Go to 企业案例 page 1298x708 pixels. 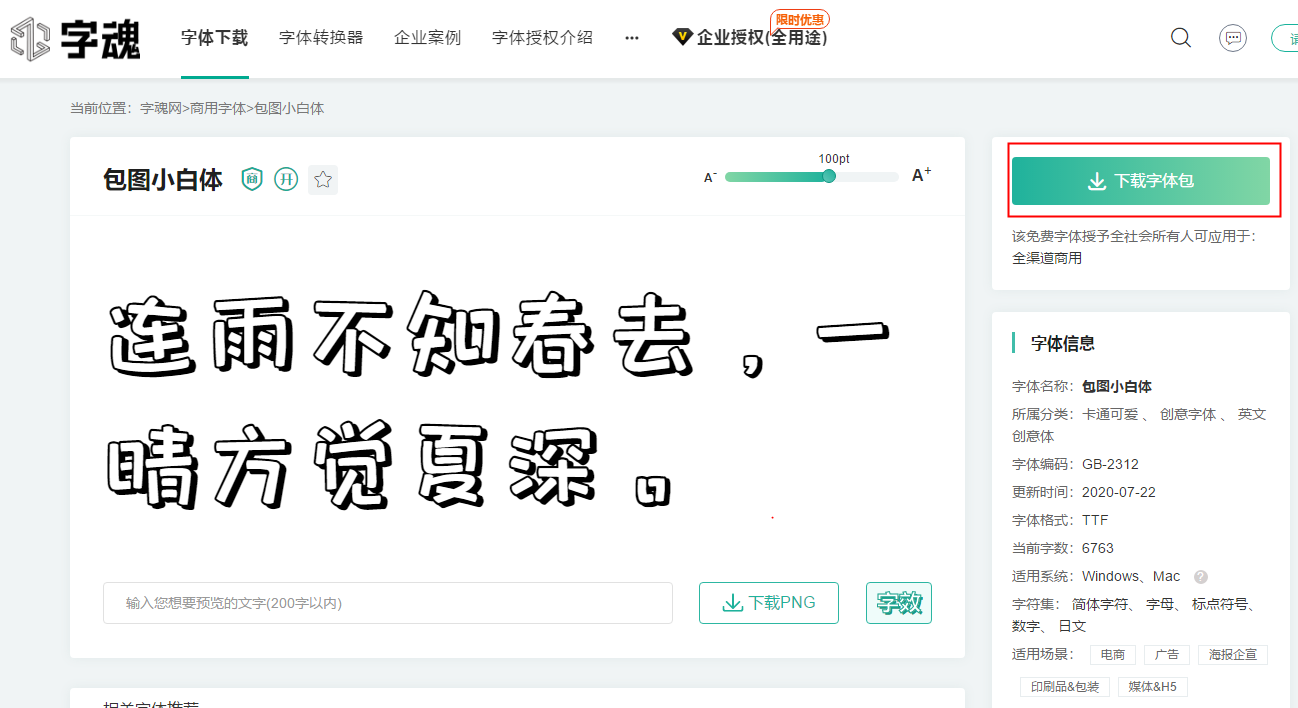click(427, 38)
